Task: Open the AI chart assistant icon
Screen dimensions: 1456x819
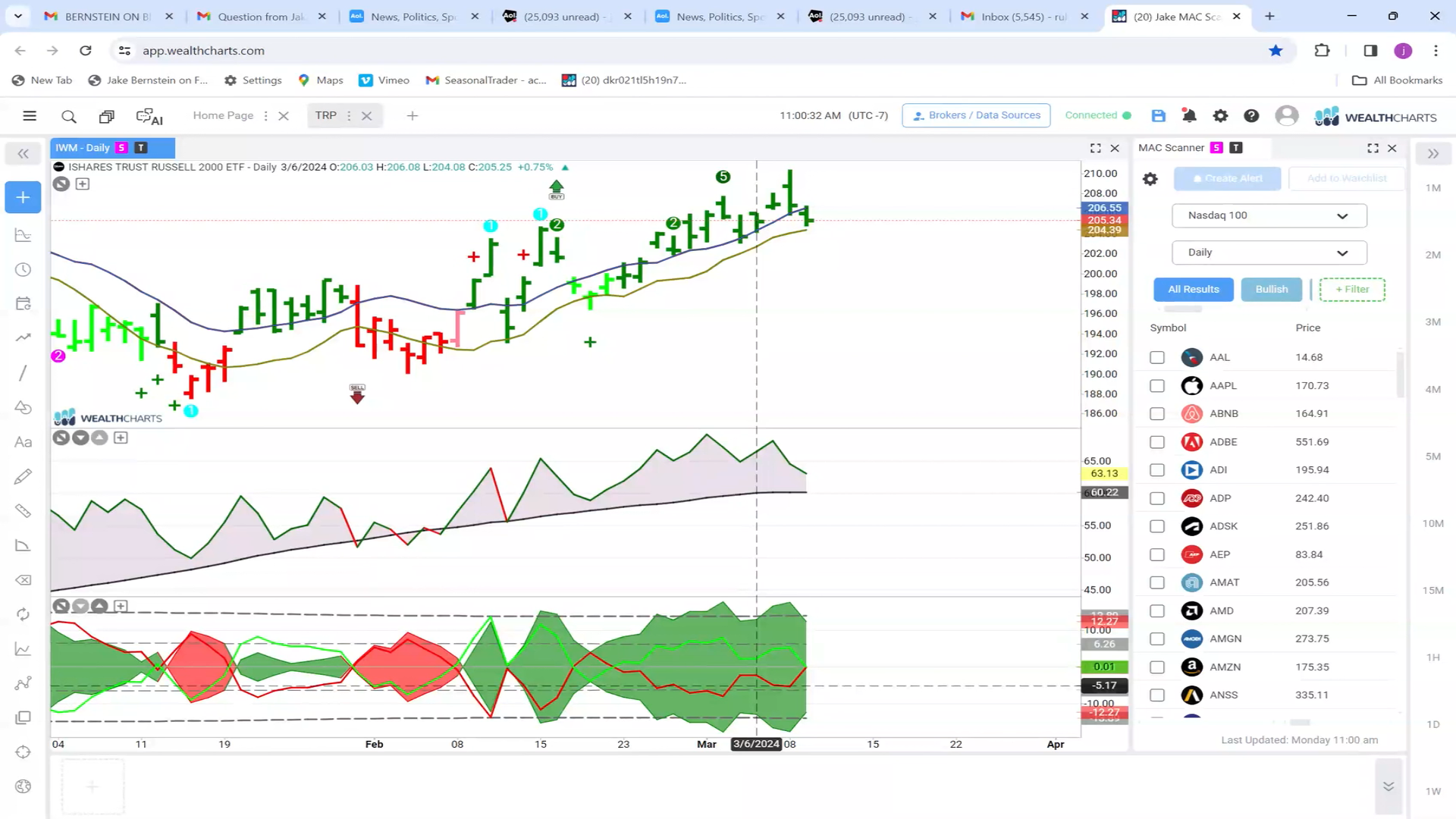Action: [x=149, y=117]
